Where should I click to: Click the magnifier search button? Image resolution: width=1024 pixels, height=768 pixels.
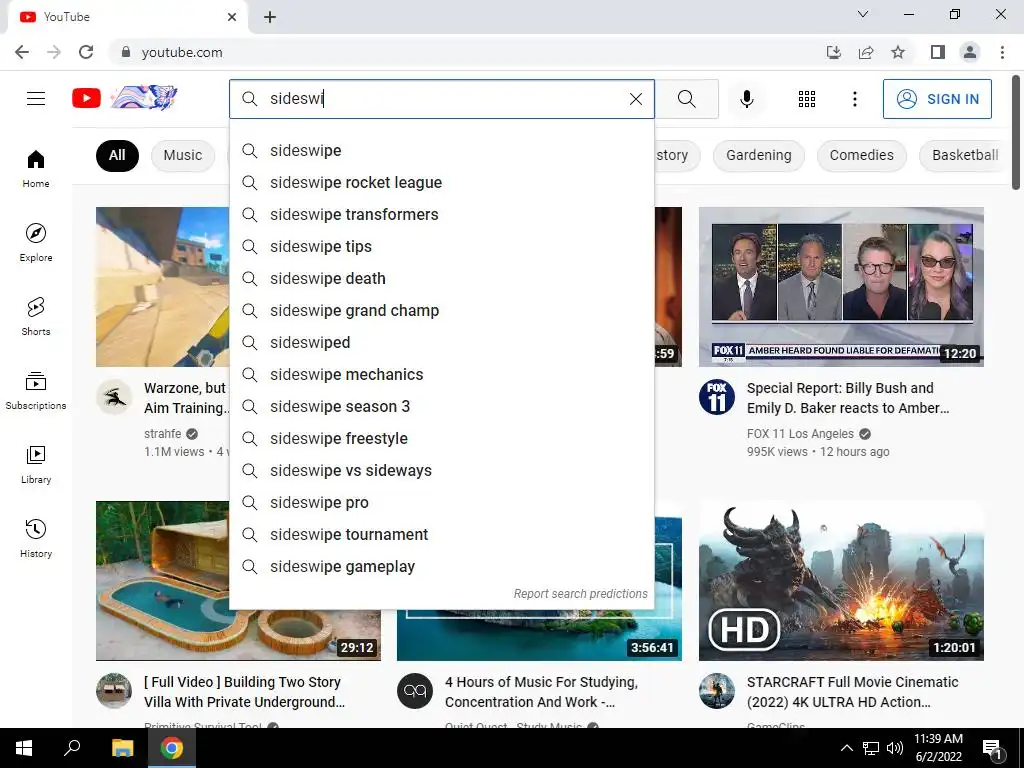(686, 99)
